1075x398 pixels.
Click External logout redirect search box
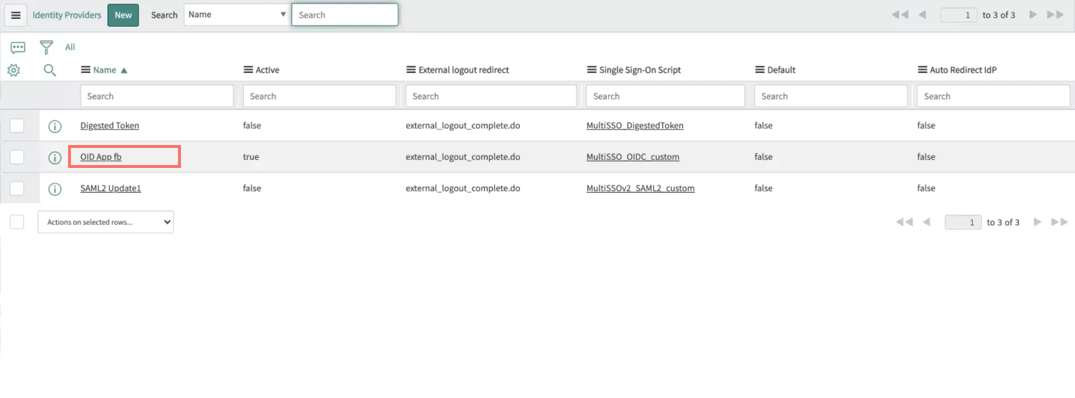coord(491,96)
